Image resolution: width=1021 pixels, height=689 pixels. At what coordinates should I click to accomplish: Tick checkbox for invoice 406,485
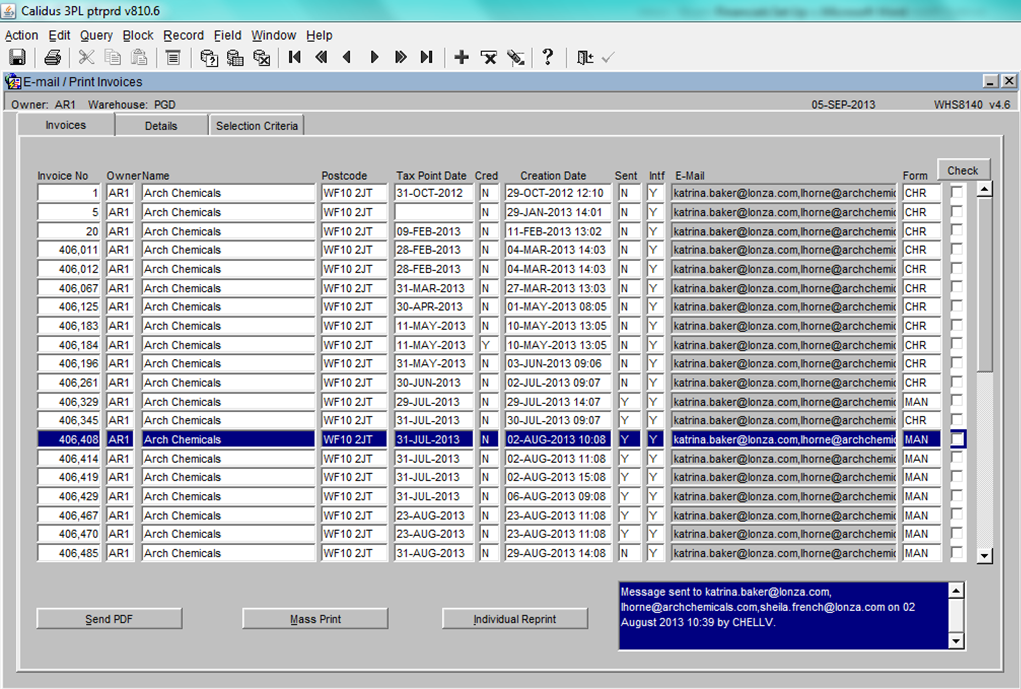point(957,552)
